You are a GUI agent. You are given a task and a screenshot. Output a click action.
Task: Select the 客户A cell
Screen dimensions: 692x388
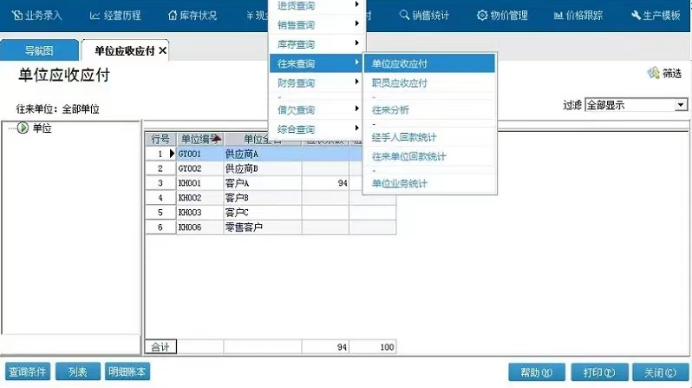(x=263, y=183)
